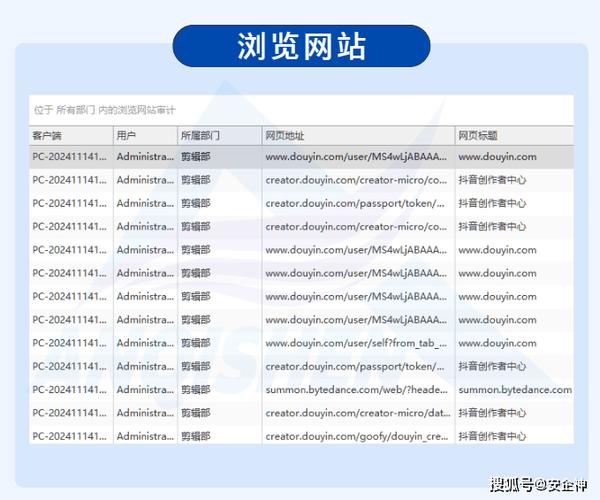Click Administra... in the goofy/douyin_cre row
Image resolution: width=600 pixels, height=500 pixels.
tap(145, 436)
